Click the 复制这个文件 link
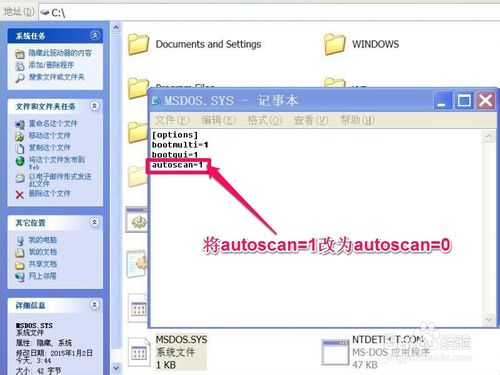 coord(49,148)
